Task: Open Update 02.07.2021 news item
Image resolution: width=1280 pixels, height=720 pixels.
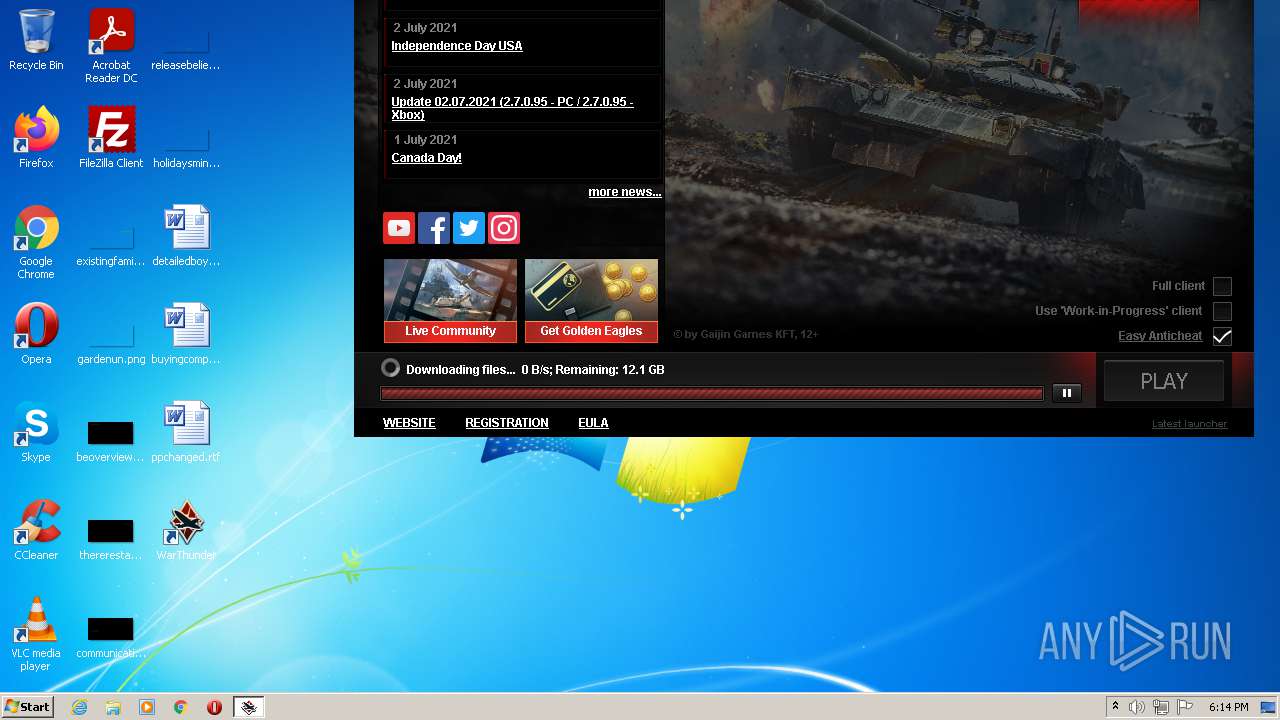Action: 512,108
